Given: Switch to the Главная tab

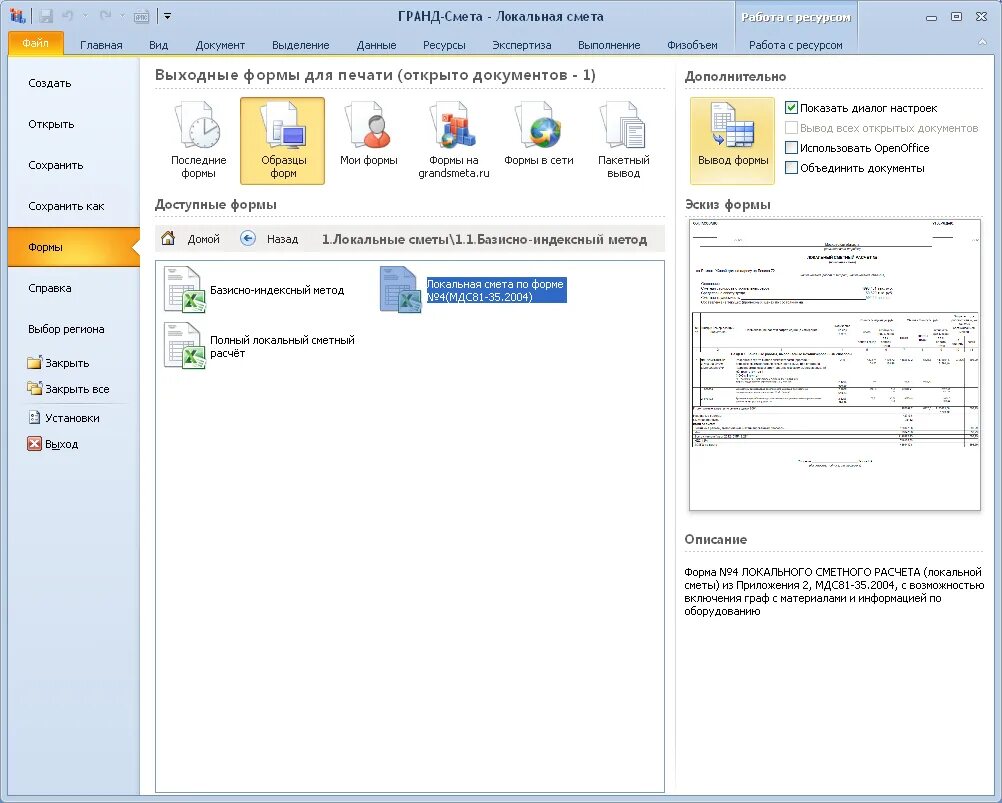Looking at the screenshot, I should click(101, 45).
